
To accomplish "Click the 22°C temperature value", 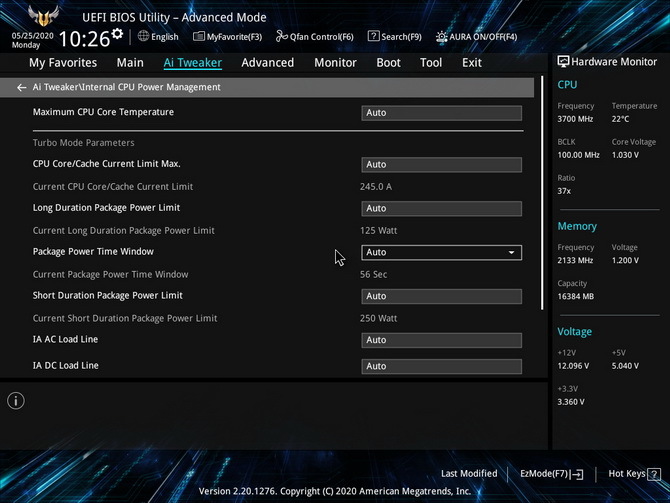I will click(620, 119).
